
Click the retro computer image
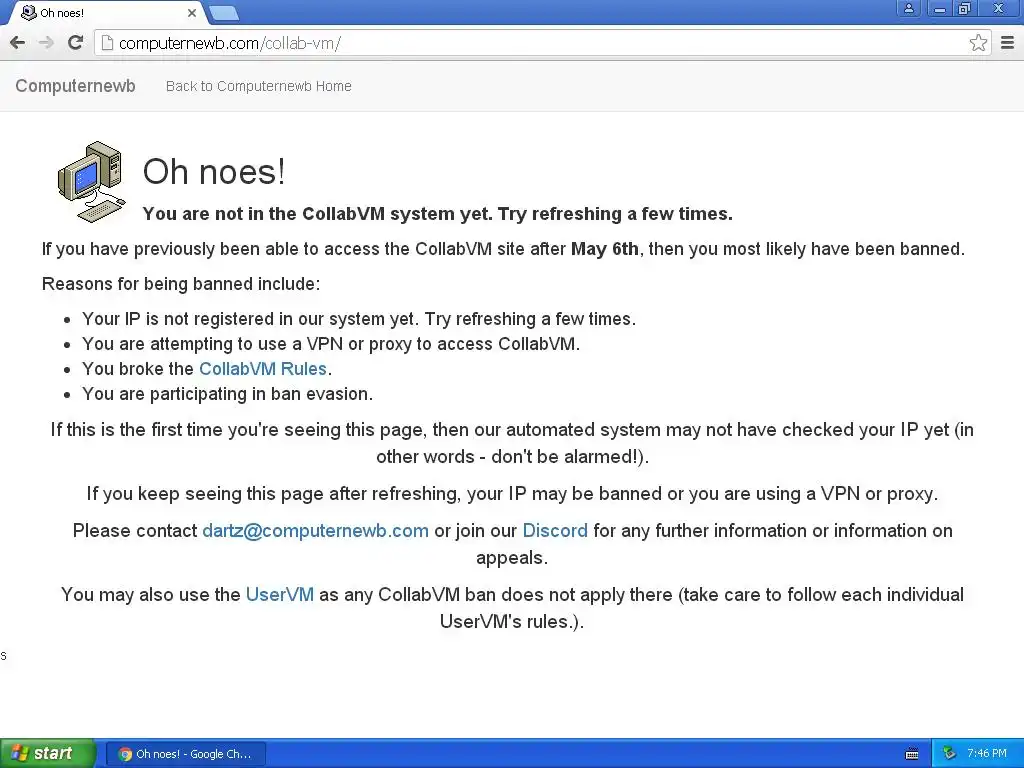91,182
